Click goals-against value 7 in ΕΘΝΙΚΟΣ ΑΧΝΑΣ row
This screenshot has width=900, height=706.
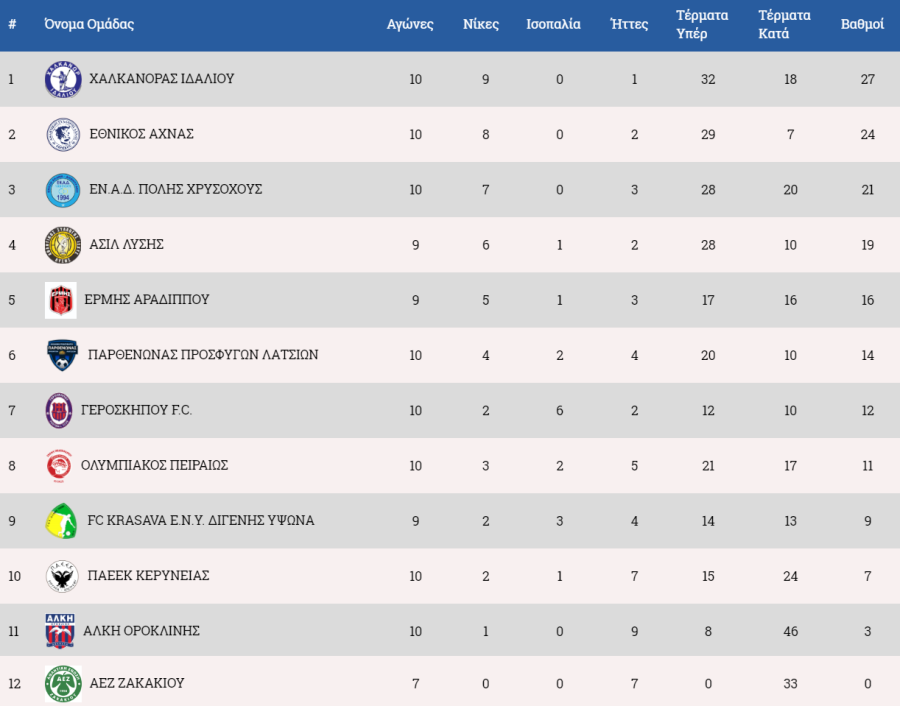790,134
